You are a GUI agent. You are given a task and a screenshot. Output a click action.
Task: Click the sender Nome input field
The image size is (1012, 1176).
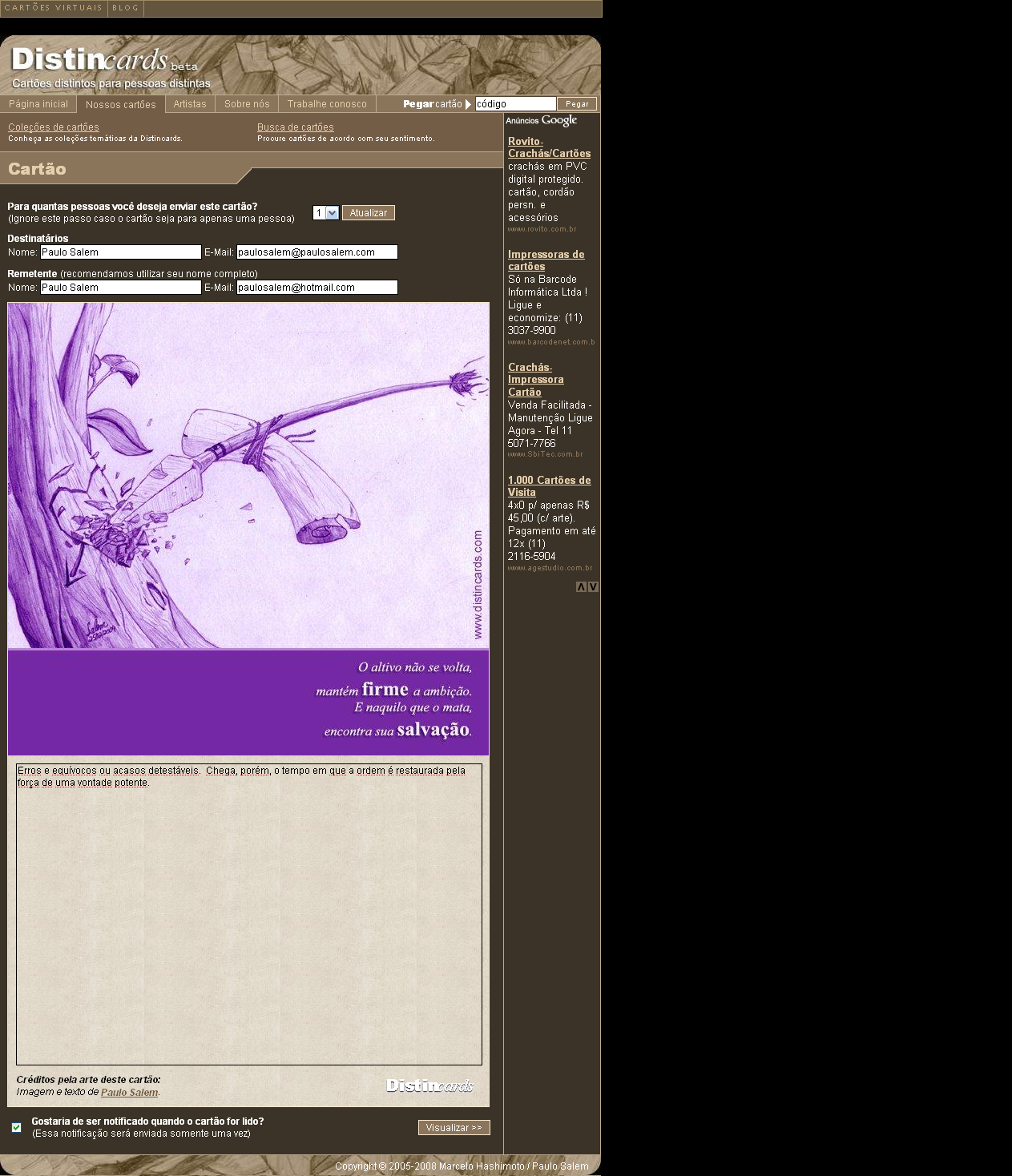click(121, 288)
